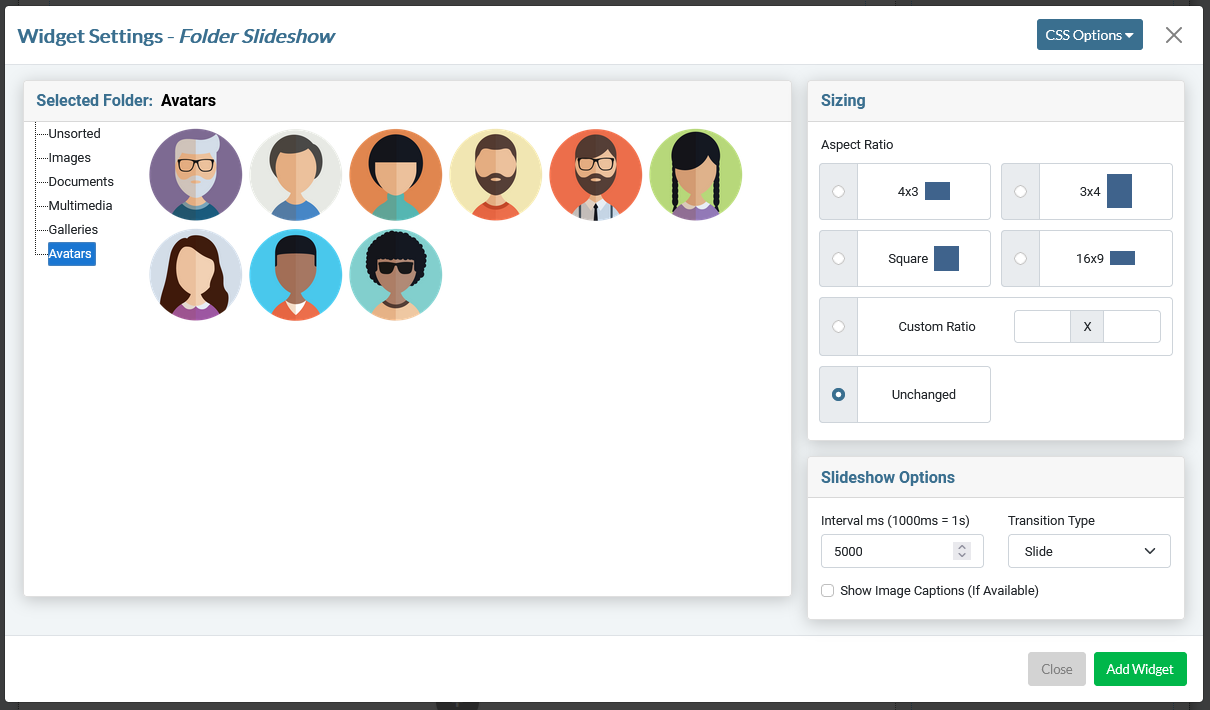Focus the custom ratio width field
This screenshot has width=1210, height=710.
point(1042,327)
